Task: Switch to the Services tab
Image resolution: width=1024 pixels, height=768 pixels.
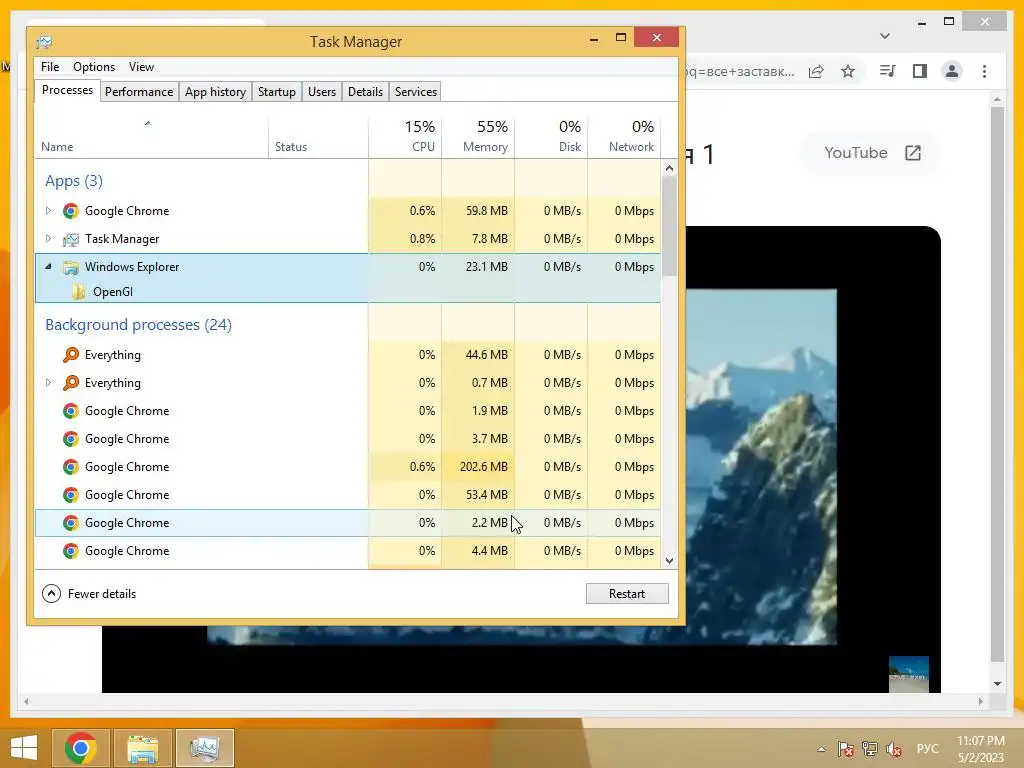Action: (x=415, y=92)
